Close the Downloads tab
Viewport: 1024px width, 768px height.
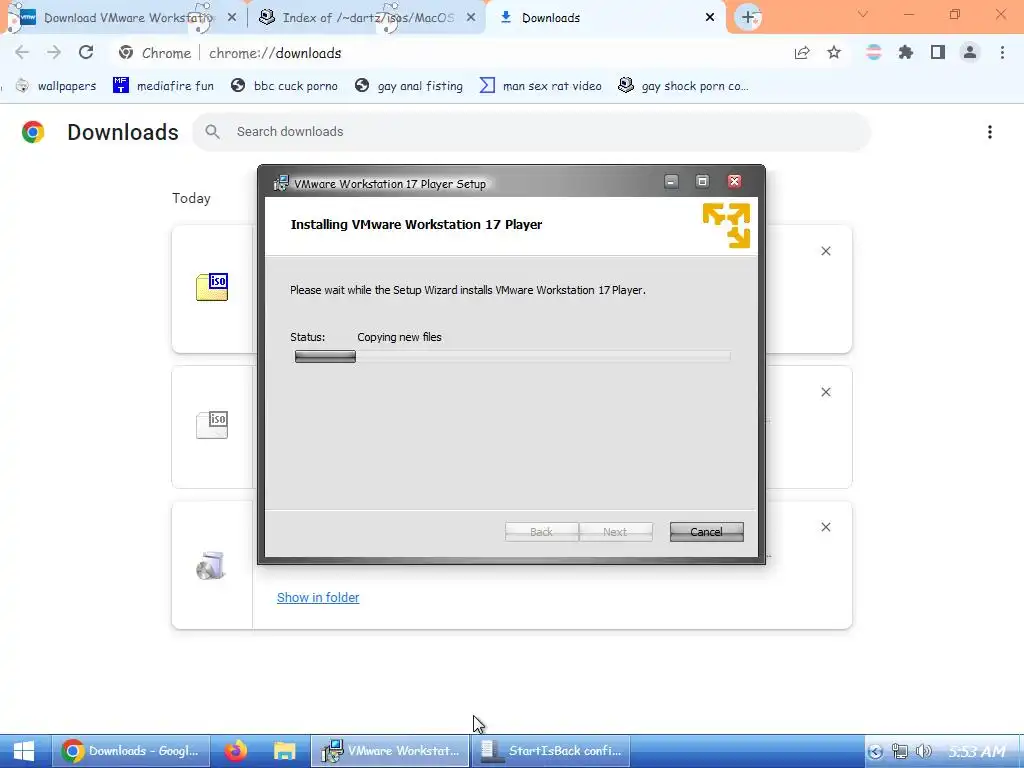(x=710, y=18)
